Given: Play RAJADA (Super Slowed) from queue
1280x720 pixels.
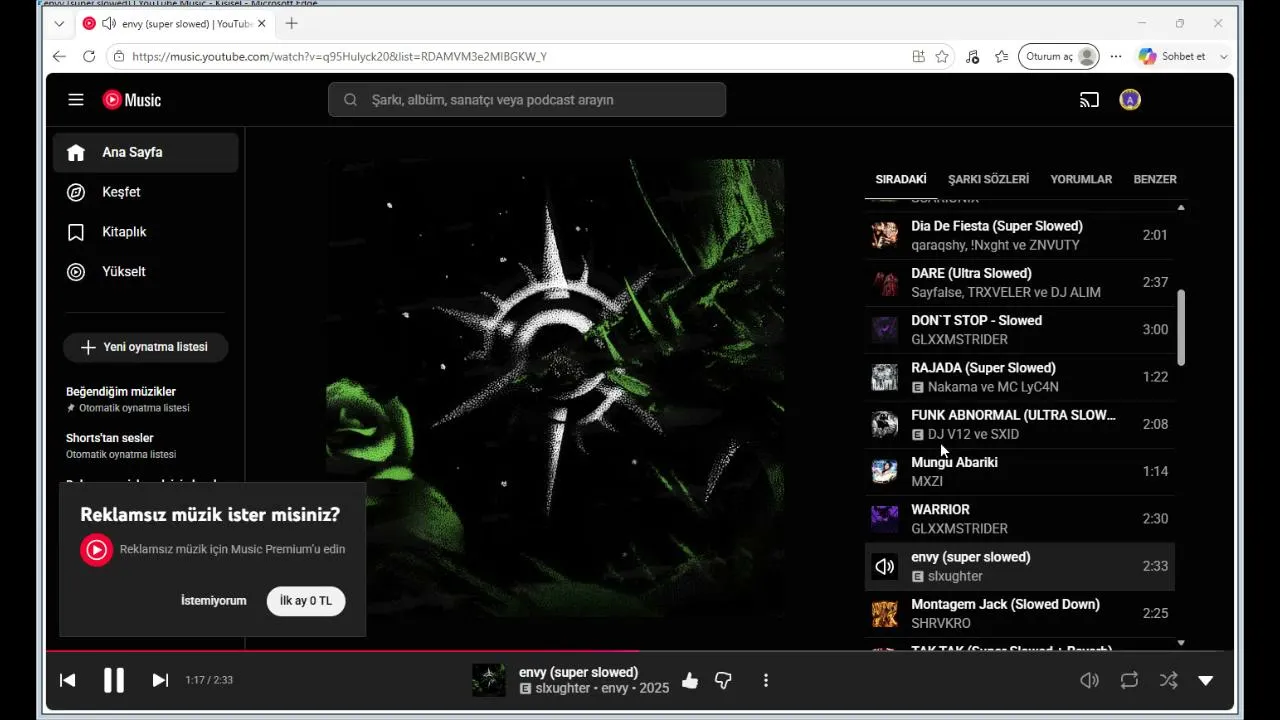Looking at the screenshot, I should tap(1019, 377).
